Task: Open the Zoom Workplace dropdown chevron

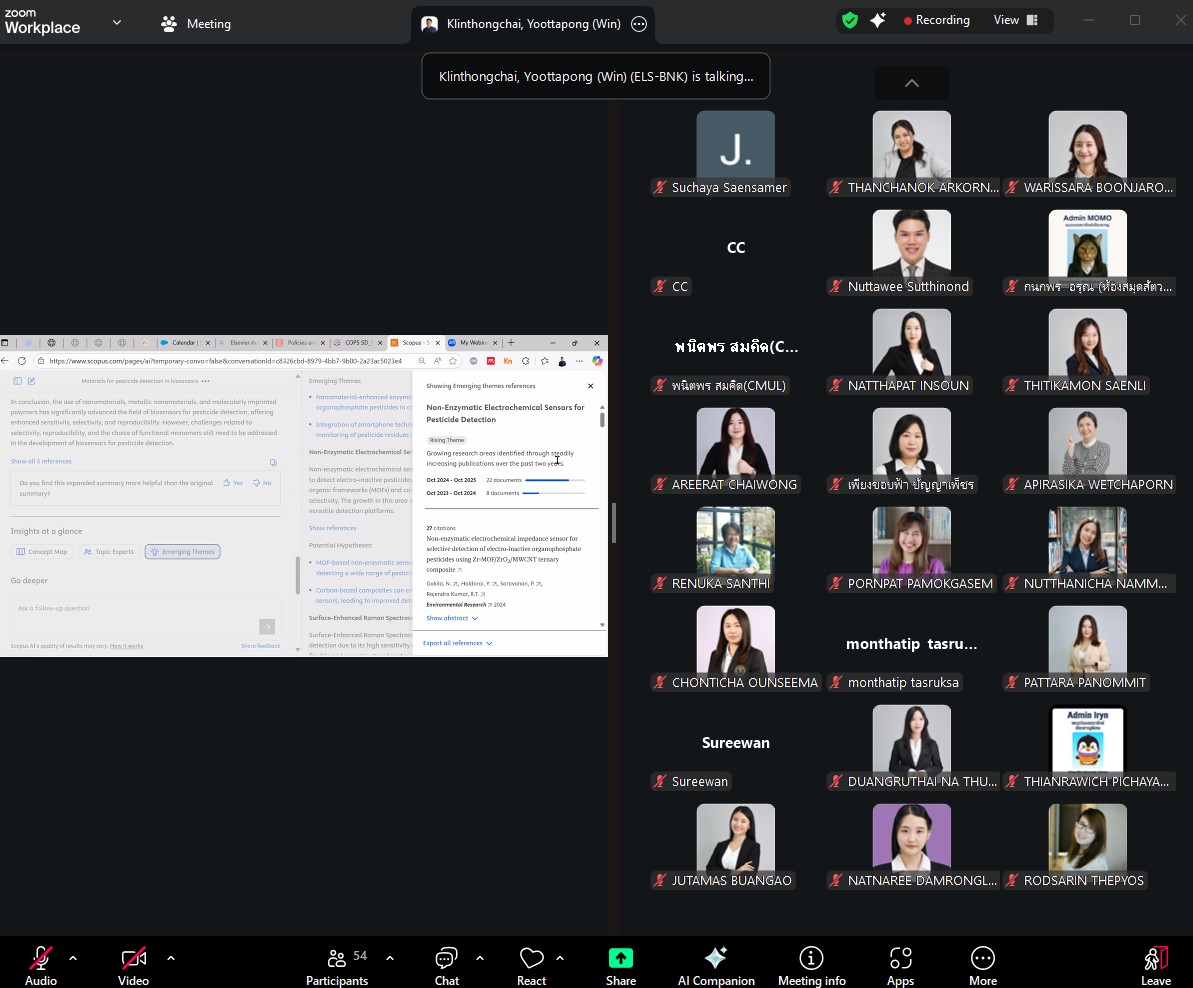Action: tap(117, 22)
